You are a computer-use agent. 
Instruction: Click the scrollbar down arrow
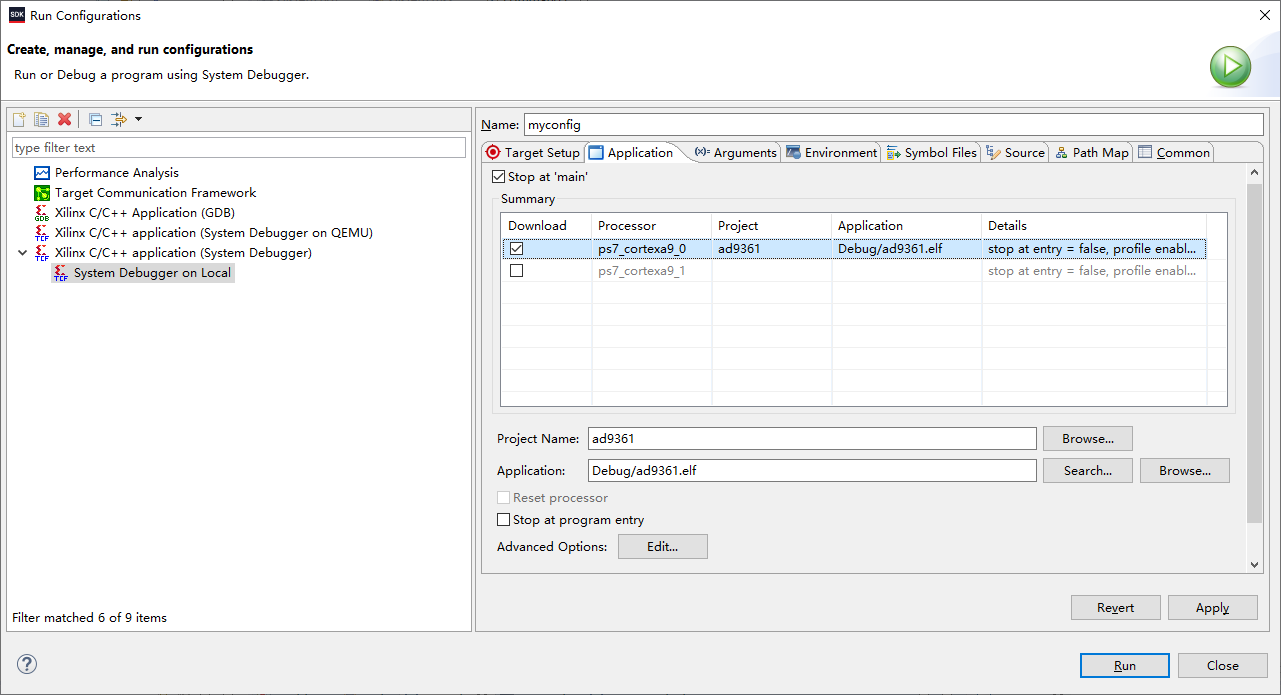(1256, 565)
